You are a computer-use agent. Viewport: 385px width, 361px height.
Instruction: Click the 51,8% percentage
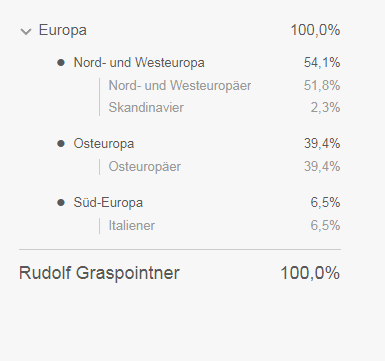pyautogui.click(x=322, y=85)
